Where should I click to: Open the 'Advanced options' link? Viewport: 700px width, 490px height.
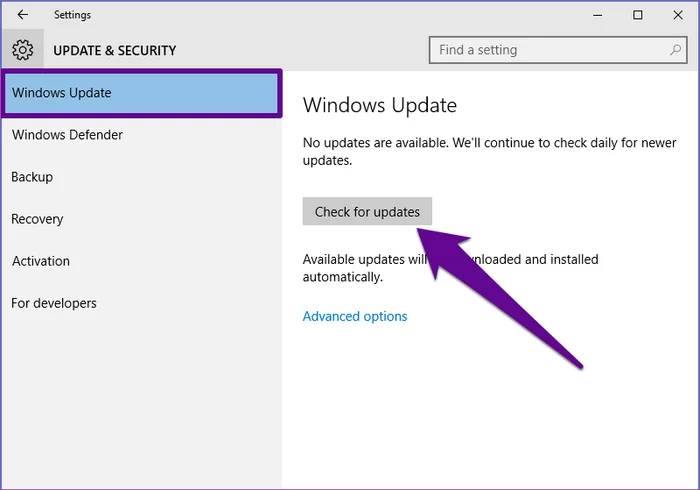[x=355, y=316]
